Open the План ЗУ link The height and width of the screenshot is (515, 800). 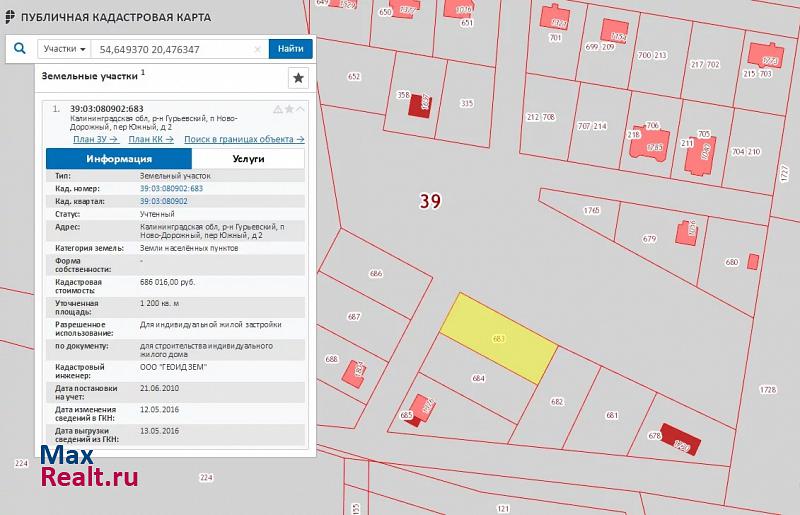click(x=96, y=140)
